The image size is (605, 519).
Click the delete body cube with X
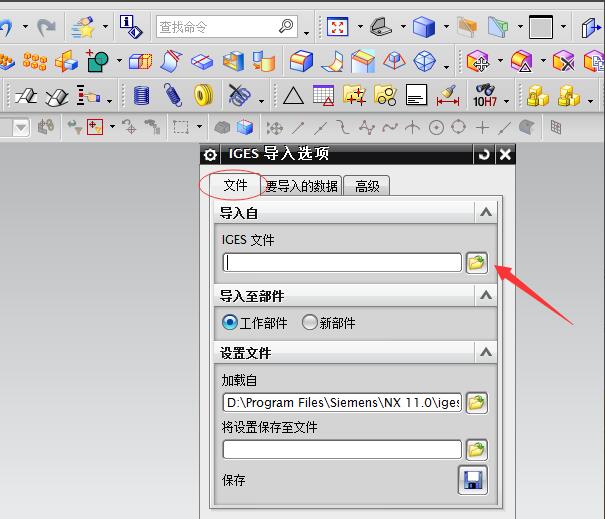(563, 61)
